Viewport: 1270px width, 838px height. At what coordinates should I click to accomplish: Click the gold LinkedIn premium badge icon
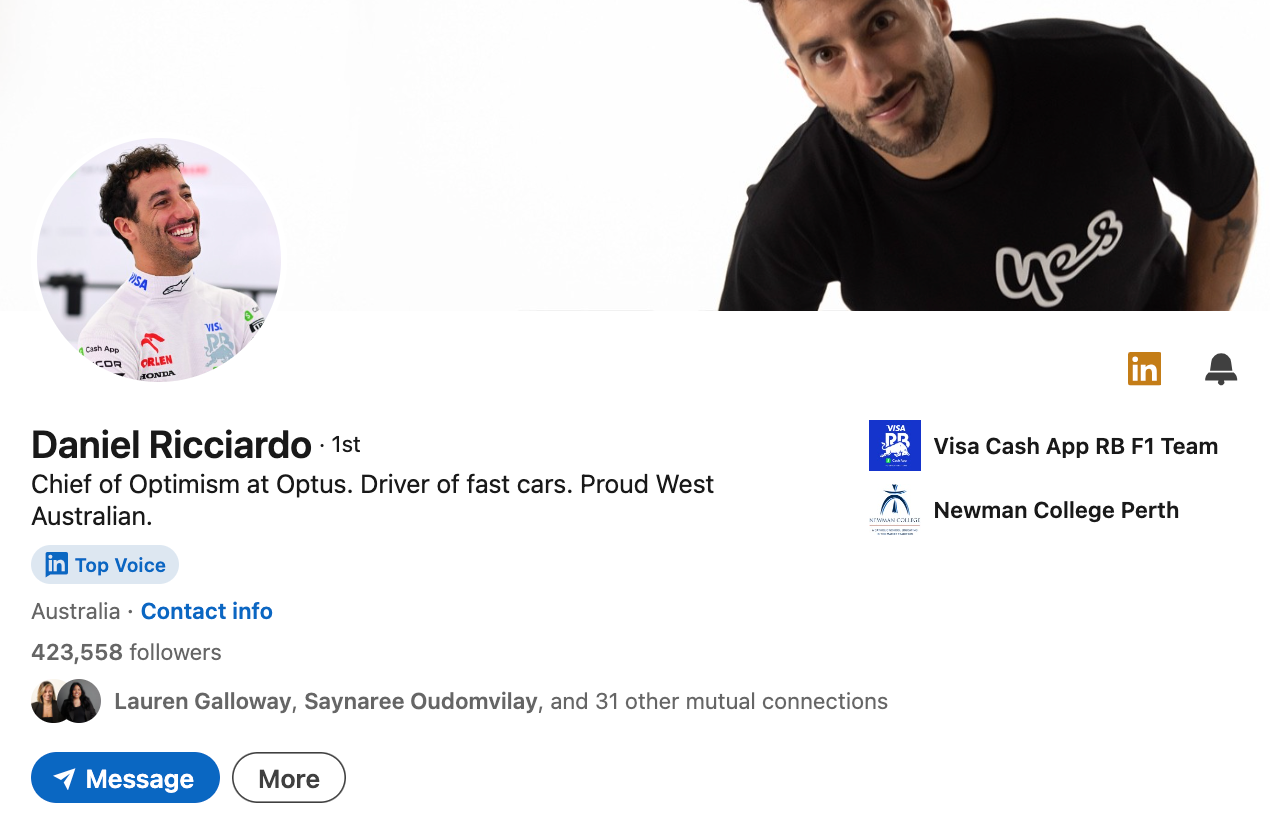(x=1144, y=369)
